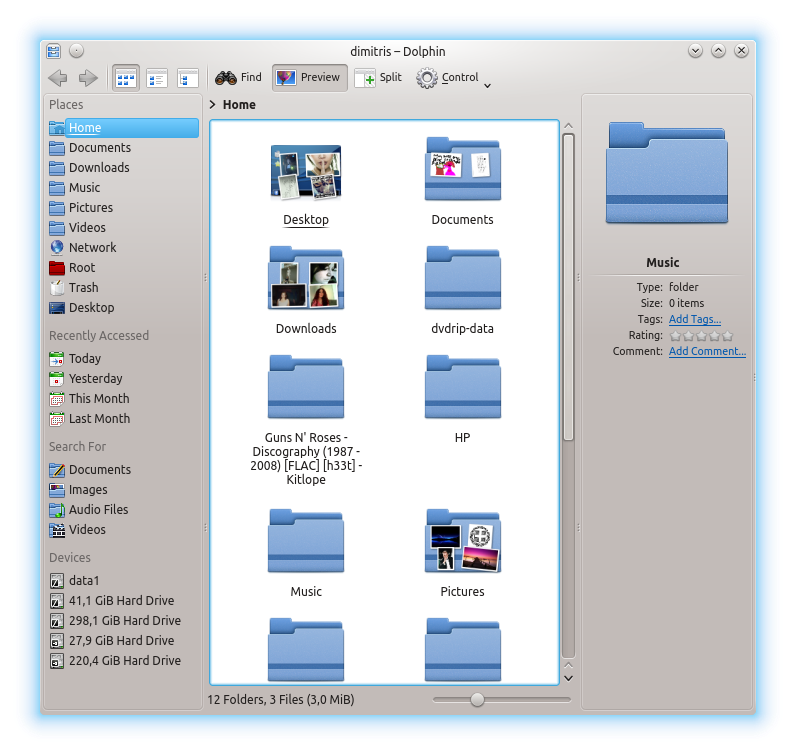Open Music in Places panel
Viewport: 796px width, 755px height.
point(123,188)
